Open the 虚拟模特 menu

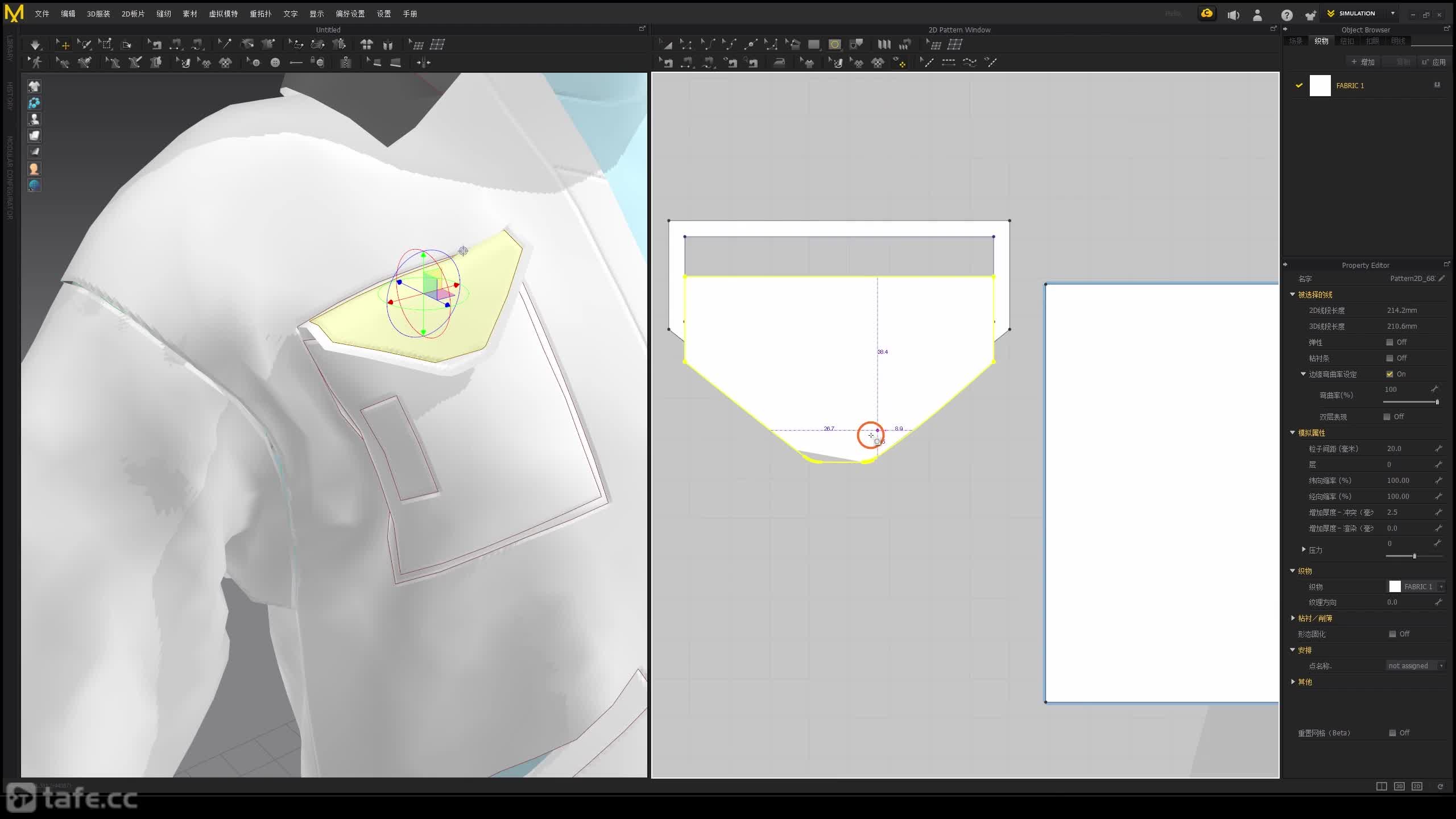(224, 14)
